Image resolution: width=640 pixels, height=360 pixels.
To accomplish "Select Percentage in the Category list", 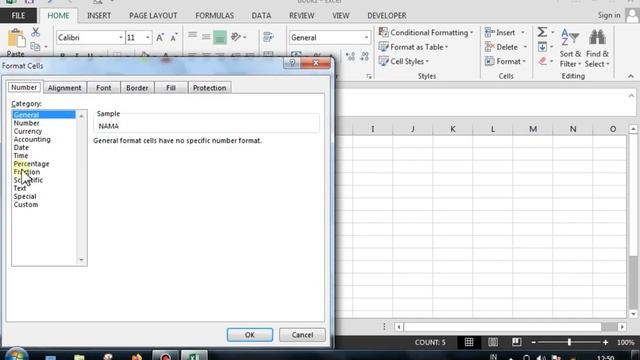I will (x=31, y=164).
